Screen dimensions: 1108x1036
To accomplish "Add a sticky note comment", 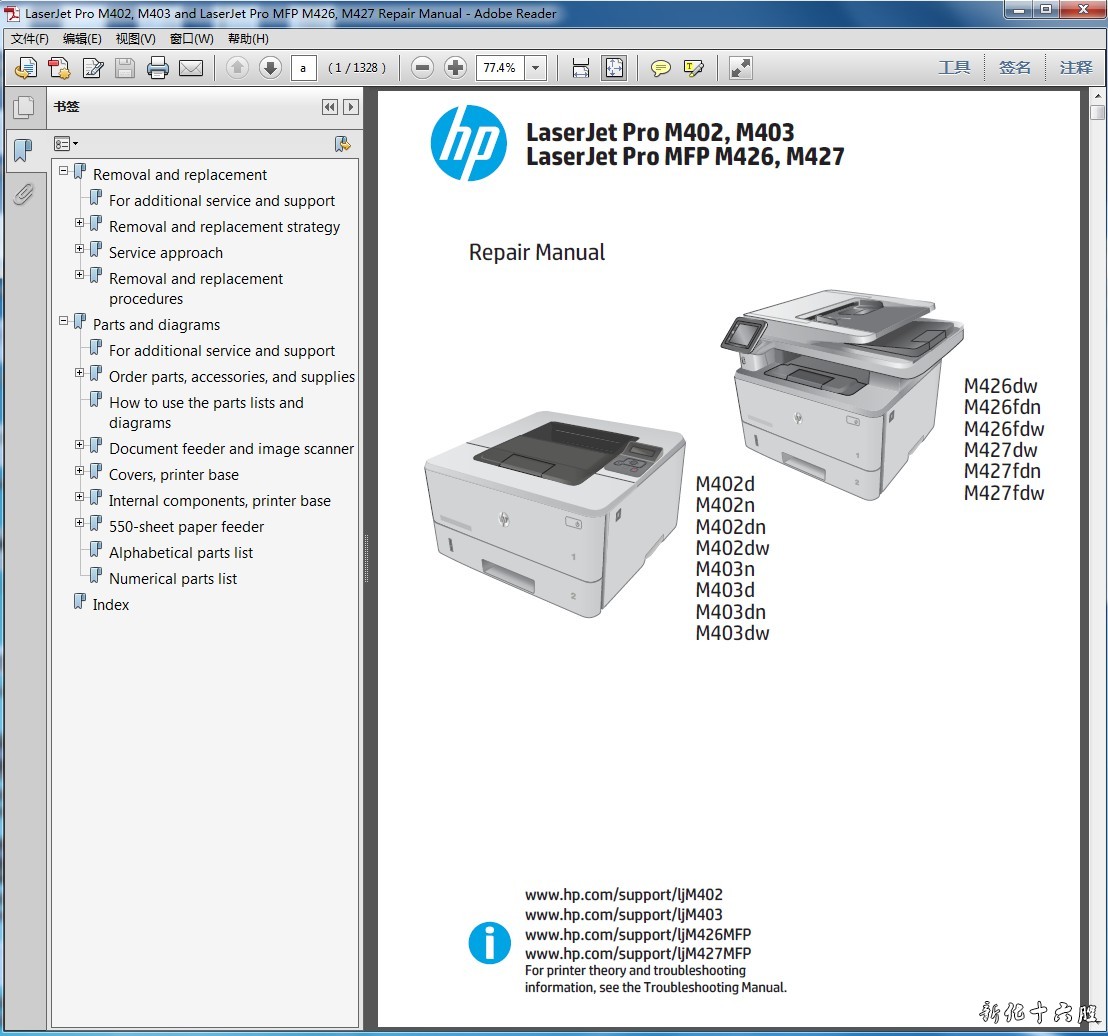I will click(661, 68).
